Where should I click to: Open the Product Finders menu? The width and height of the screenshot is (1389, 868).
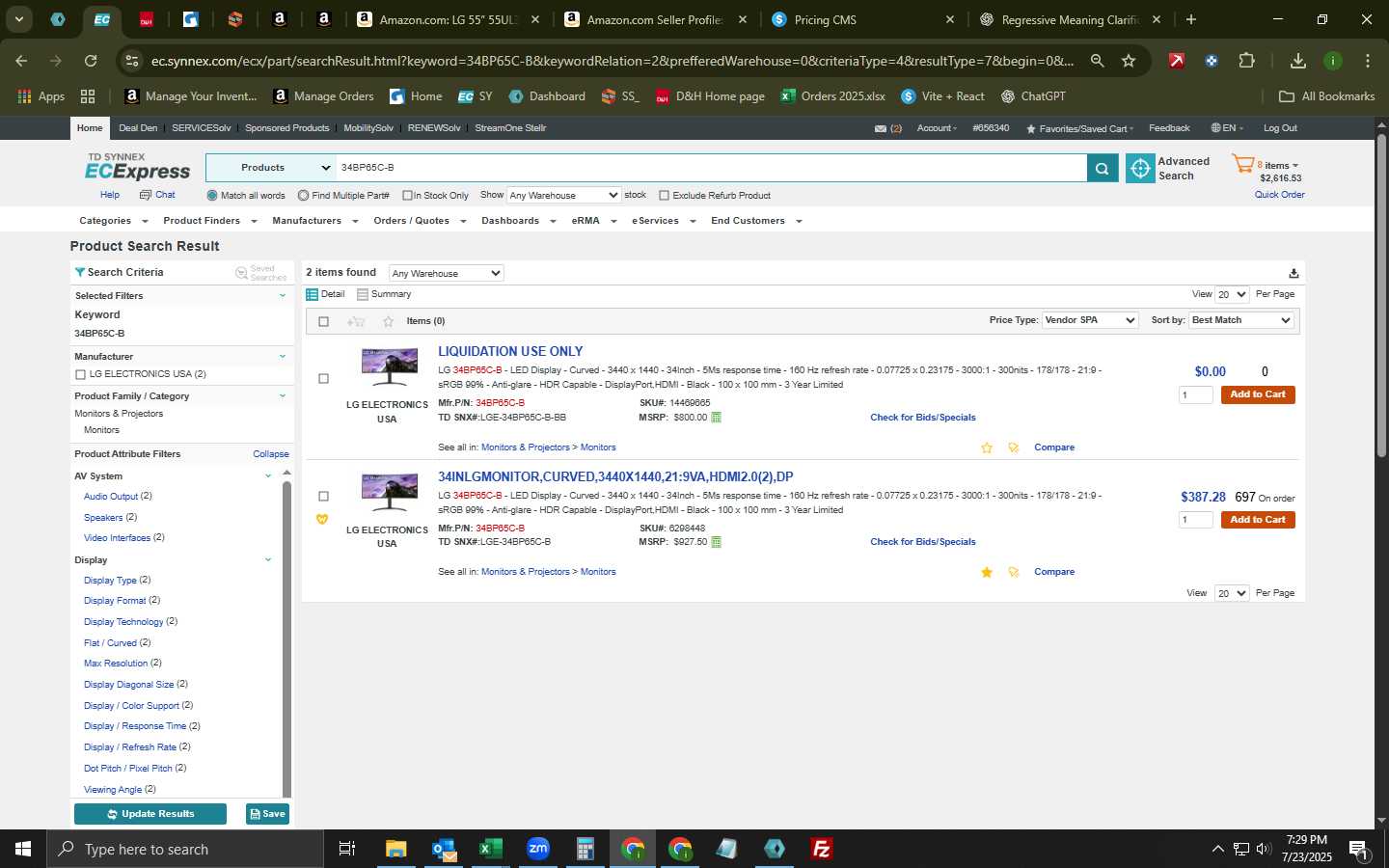click(209, 221)
